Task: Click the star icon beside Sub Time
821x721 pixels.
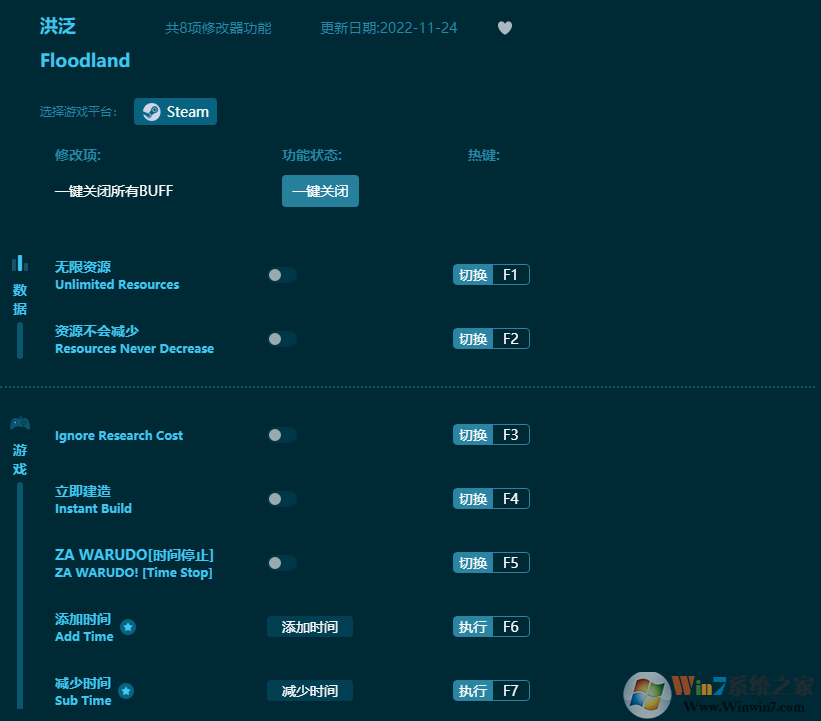Action: (x=126, y=691)
